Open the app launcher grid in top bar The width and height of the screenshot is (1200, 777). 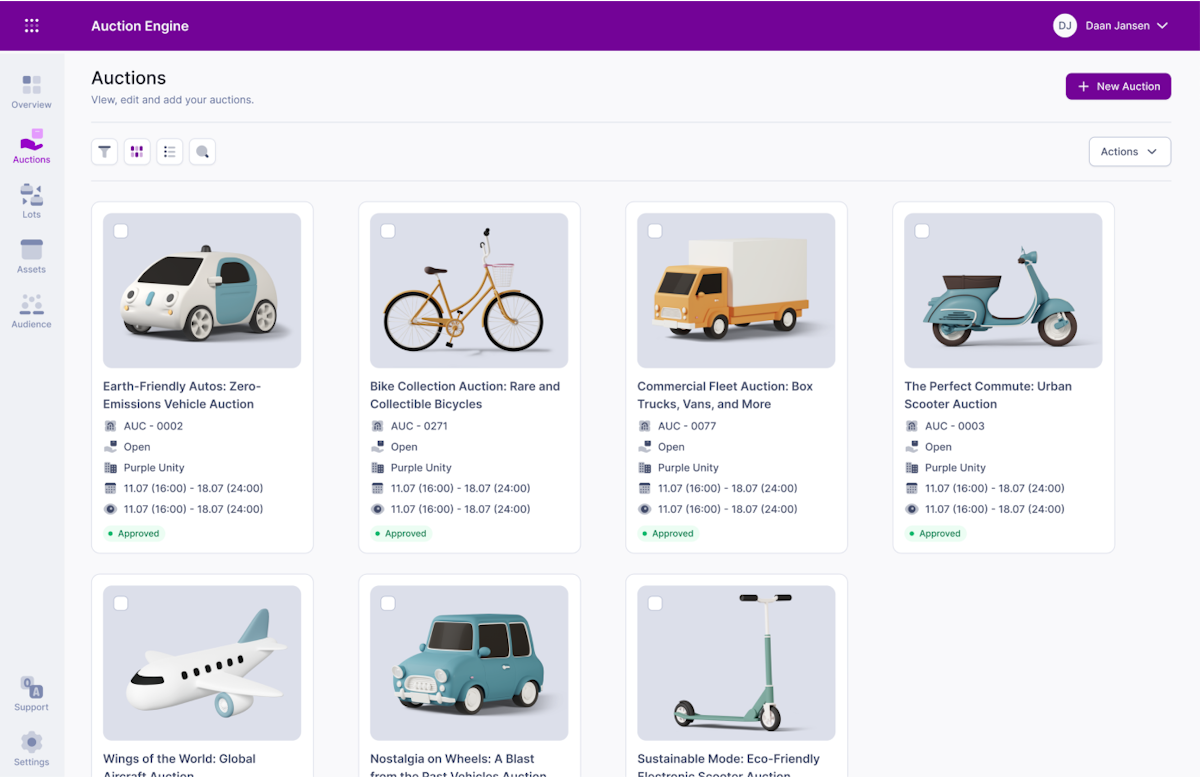click(x=31, y=25)
